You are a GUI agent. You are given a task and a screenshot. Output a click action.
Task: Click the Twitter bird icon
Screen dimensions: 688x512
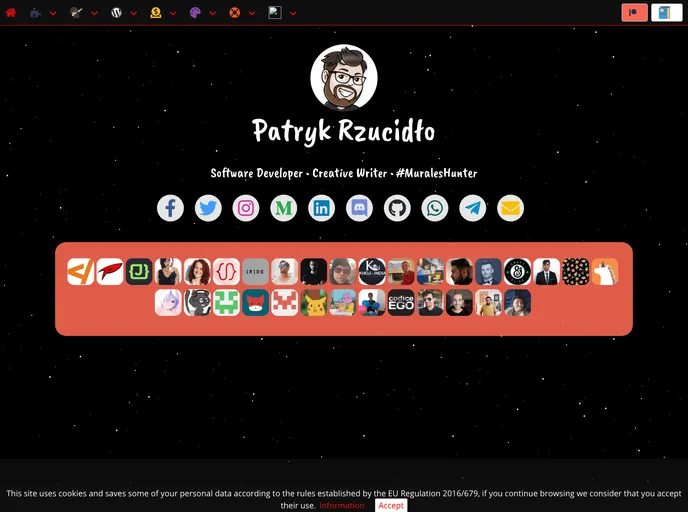[208, 208]
